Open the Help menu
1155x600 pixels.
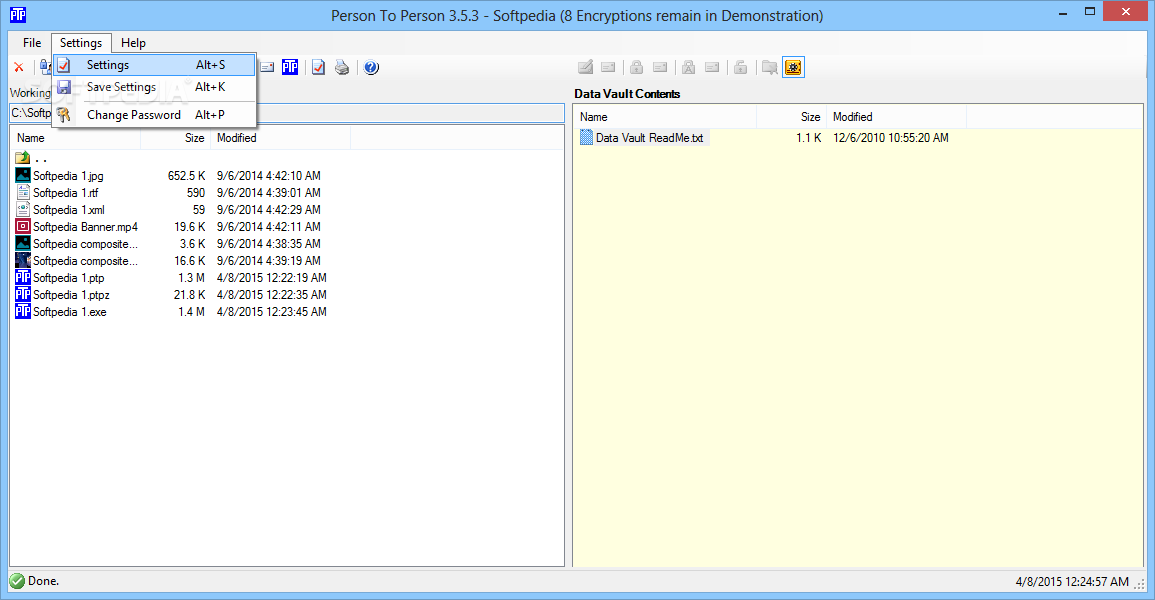[133, 43]
